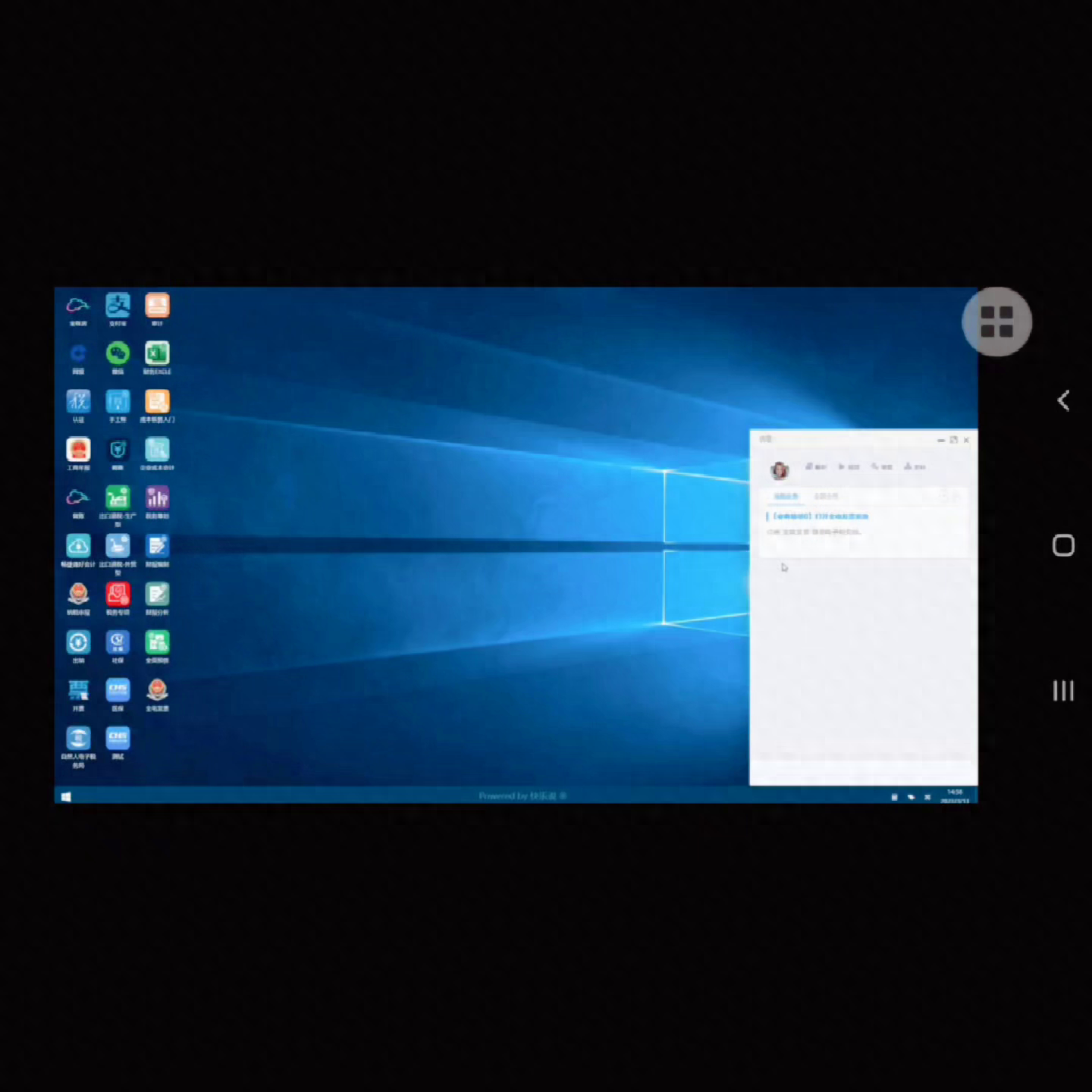Open the purple bar chart icon
The width and height of the screenshot is (1092, 1092).
[157, 497]
